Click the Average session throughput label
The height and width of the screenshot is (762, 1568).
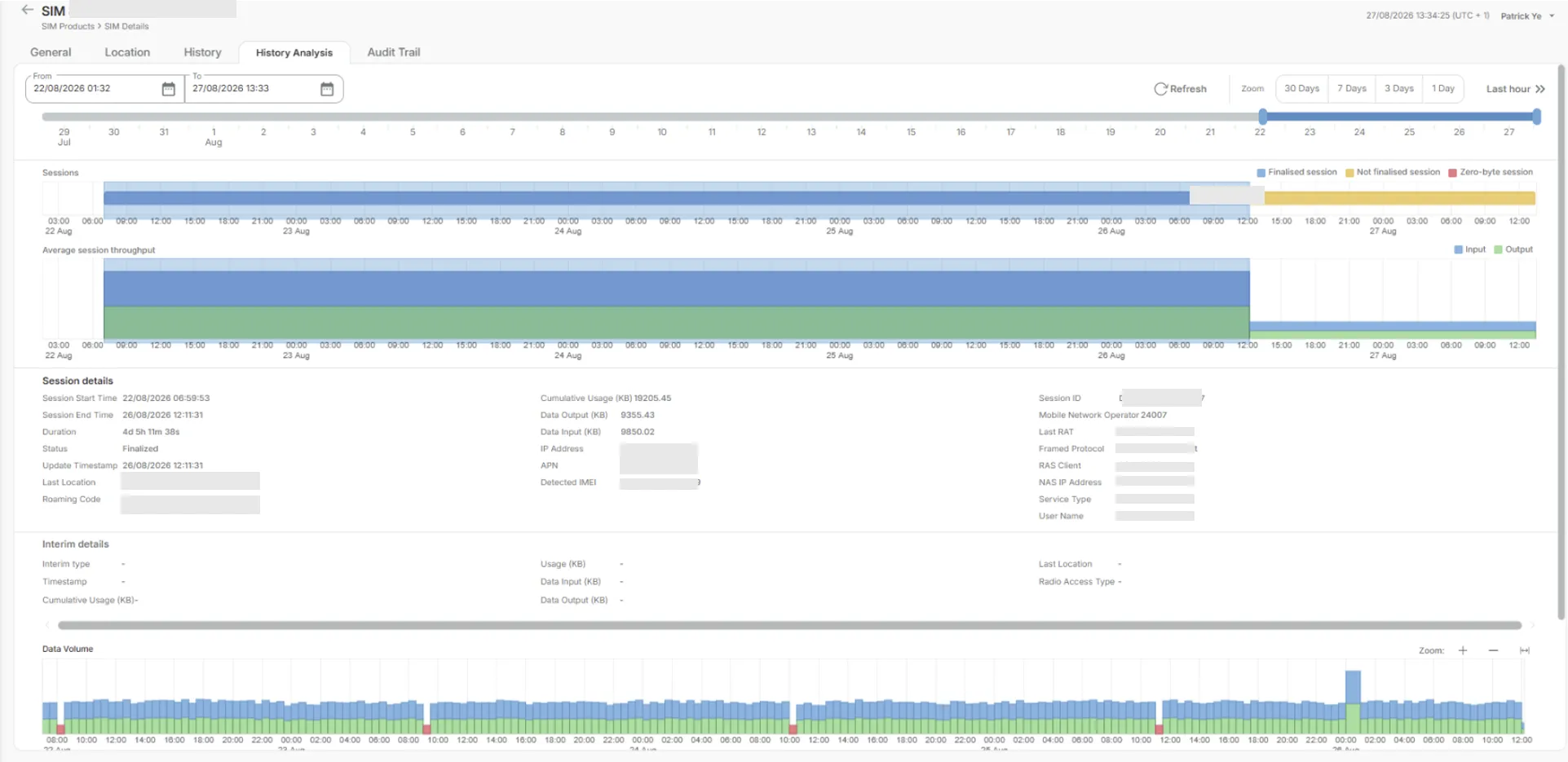[99, 250]
